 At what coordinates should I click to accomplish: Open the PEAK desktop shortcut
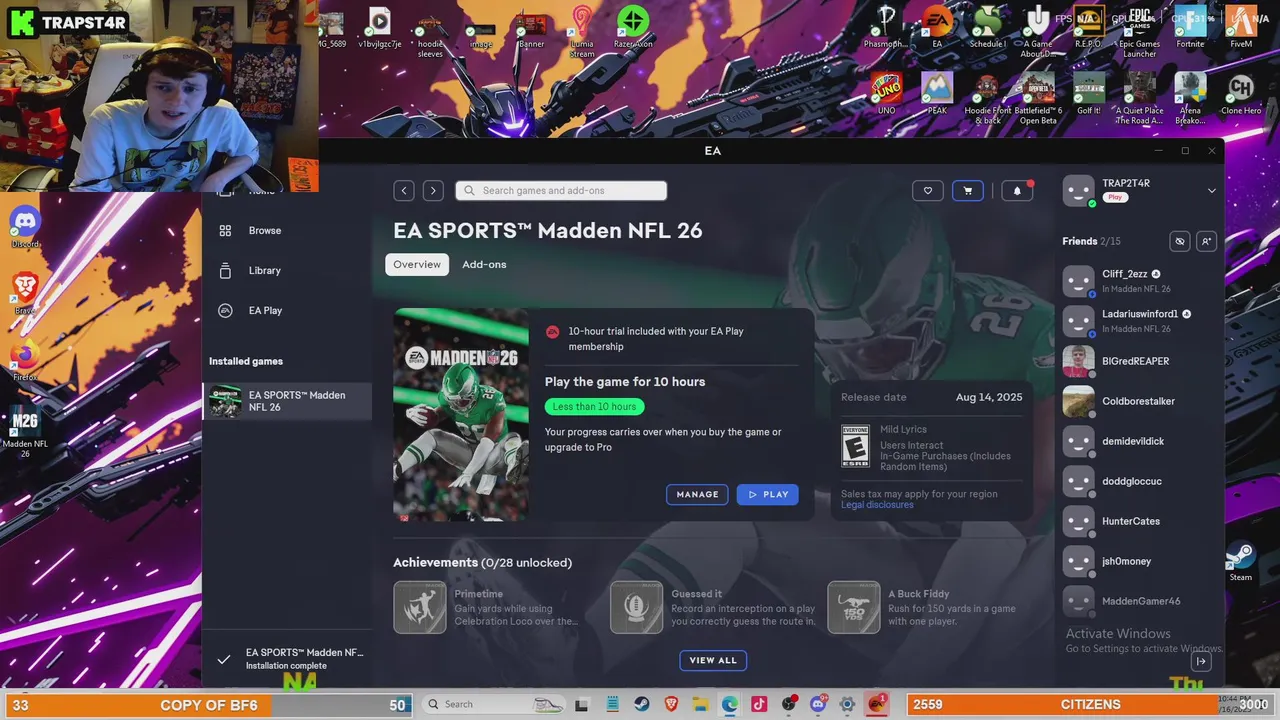[x=937, y=93]
